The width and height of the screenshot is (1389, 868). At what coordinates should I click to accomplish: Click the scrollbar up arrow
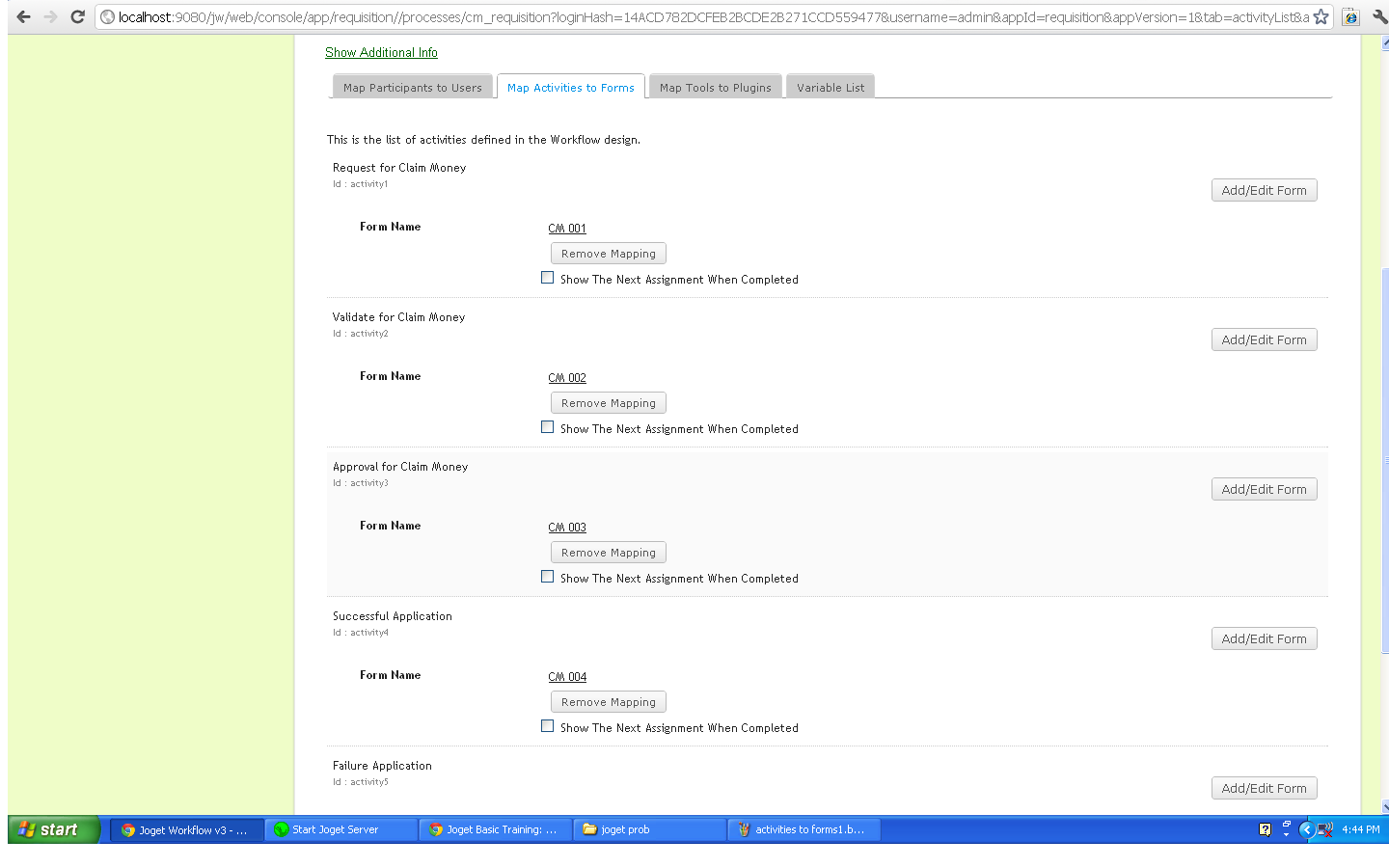[1385, 42]
